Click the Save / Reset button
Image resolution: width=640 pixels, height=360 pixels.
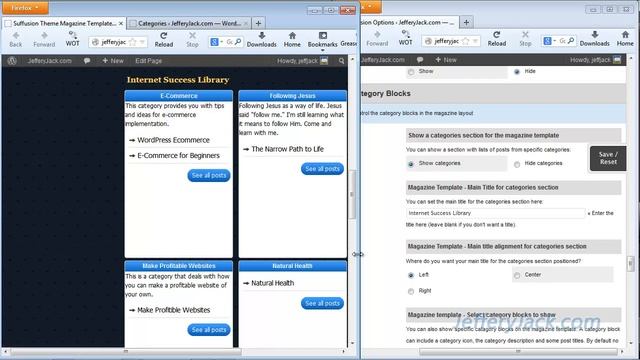click(608, 158)
